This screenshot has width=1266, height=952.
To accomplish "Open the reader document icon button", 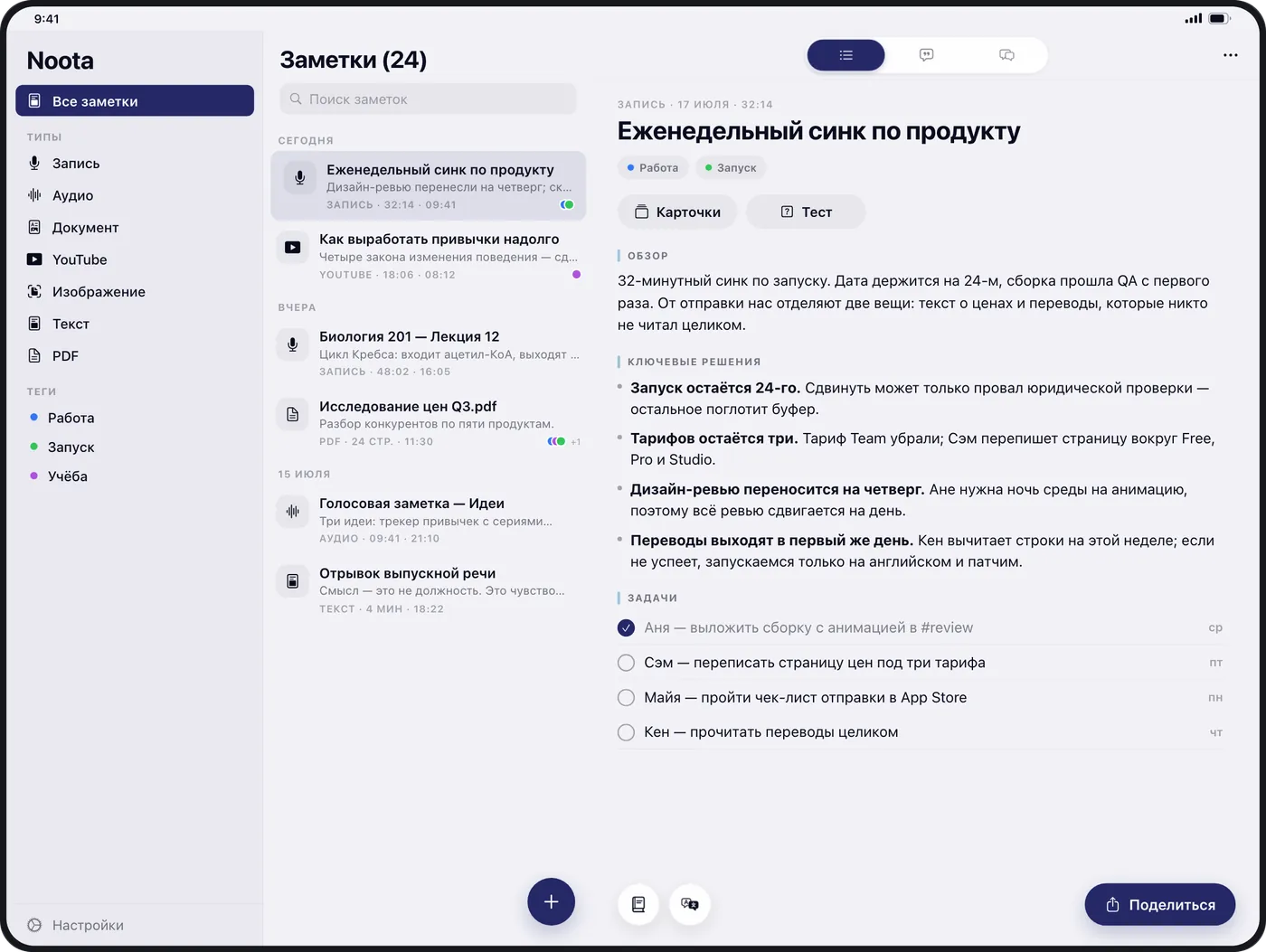I will pos(638,904).
